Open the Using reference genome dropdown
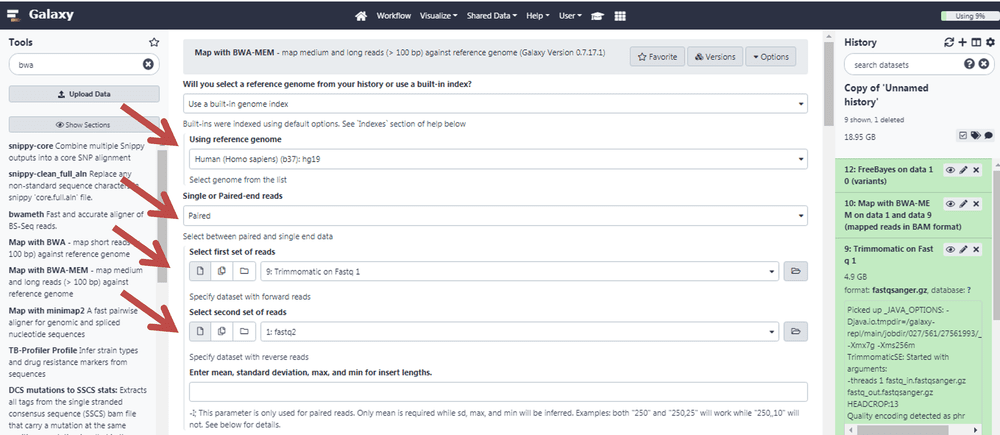Viewport: 1000px width, 435px height. click(x=498, y=159)
